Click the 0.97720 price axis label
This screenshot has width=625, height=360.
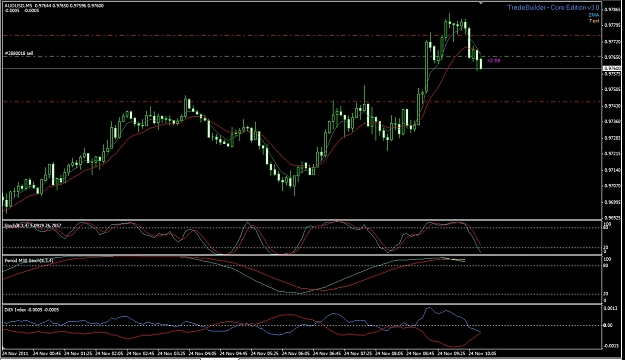click(612, 41)
